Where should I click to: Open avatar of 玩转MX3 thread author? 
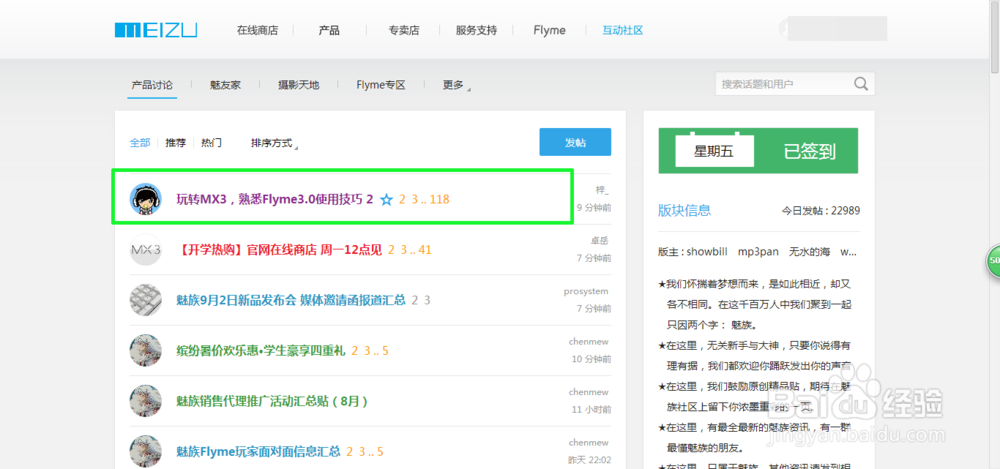(145, 198)
